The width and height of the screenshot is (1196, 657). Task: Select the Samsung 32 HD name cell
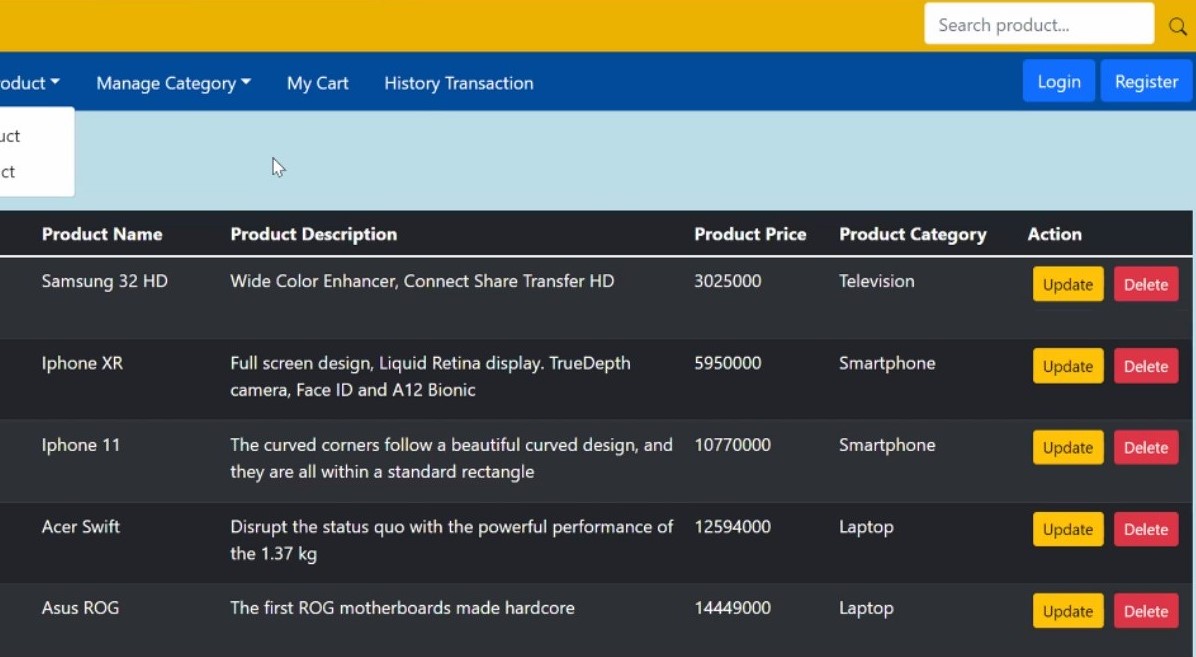click(104, 281)
